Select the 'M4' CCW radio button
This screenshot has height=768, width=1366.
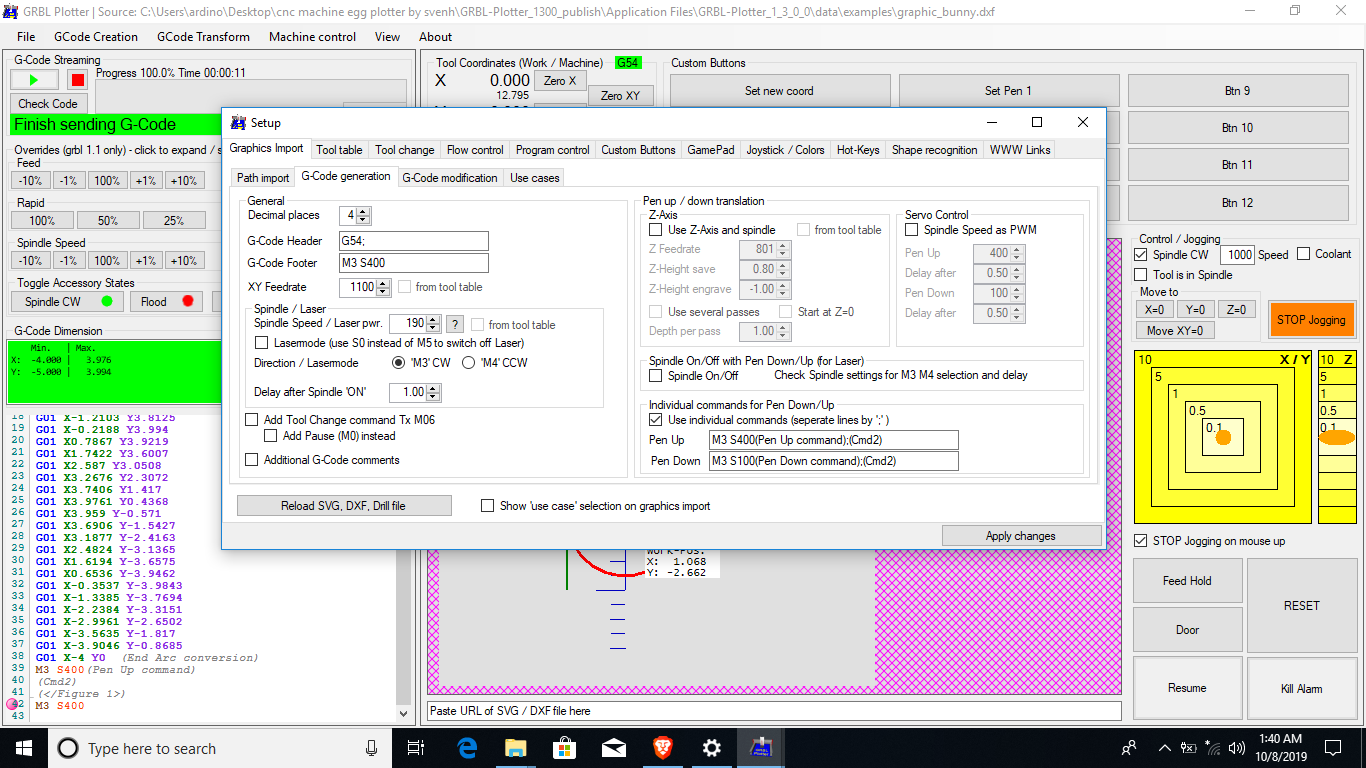(468, 363)
